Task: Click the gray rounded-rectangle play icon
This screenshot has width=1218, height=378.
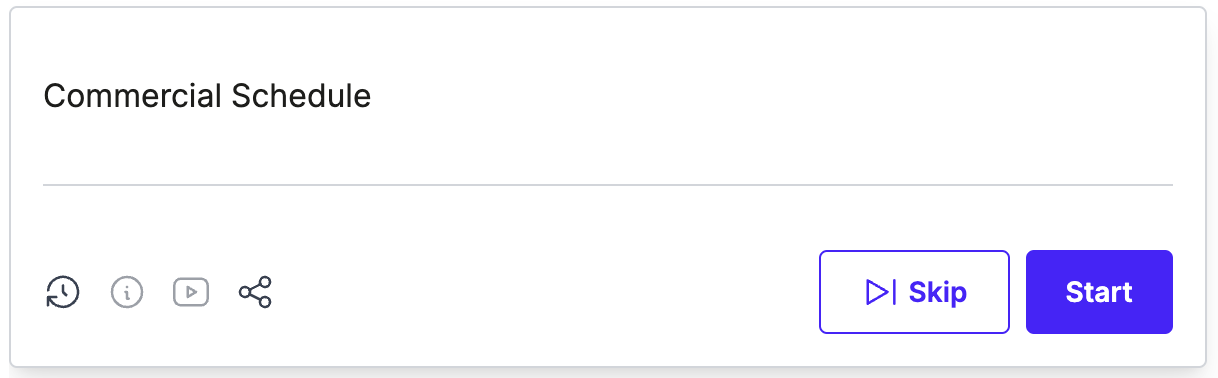Action: point(191,292)
